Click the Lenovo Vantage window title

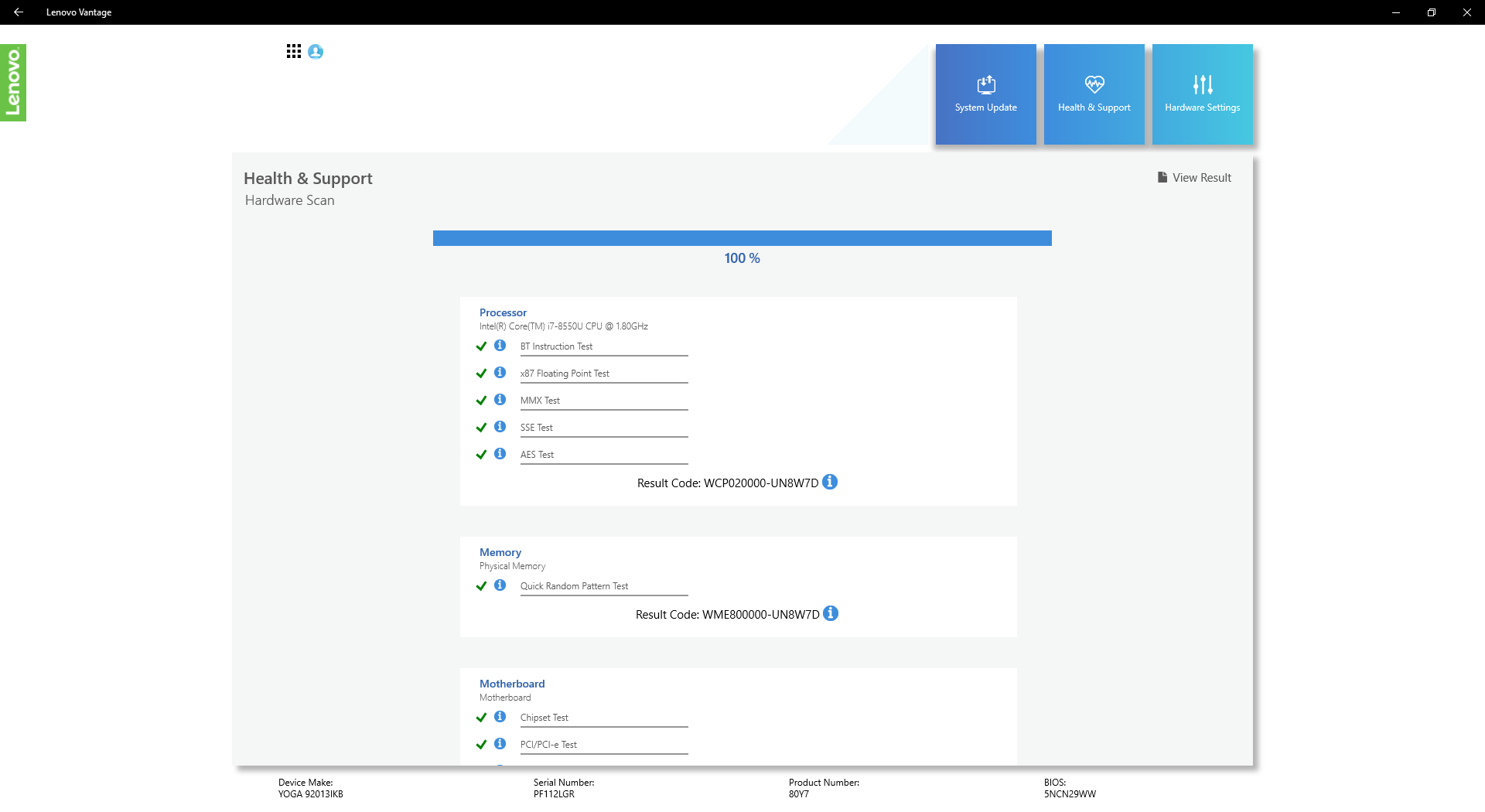coord(79,12)
